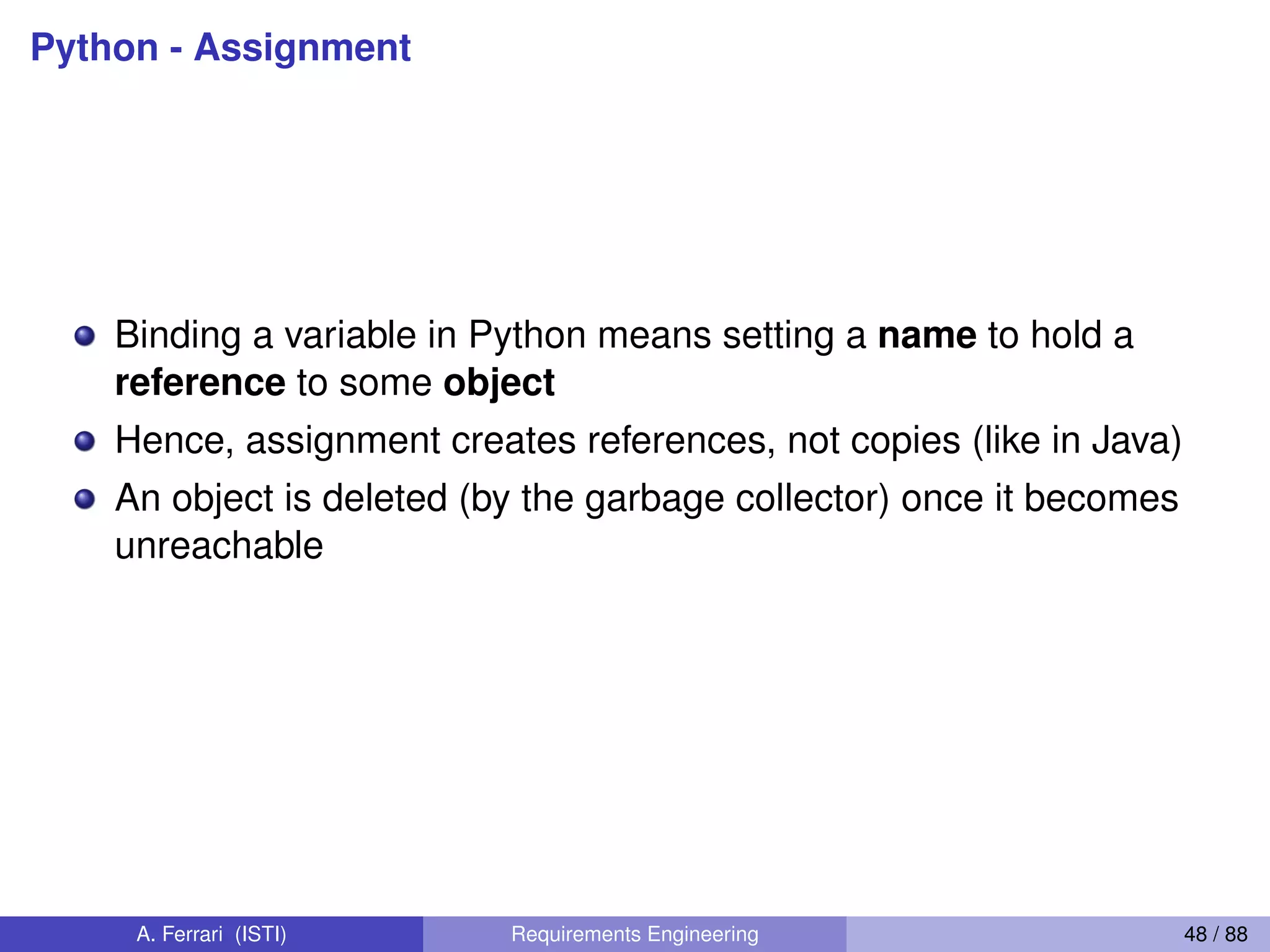Click the text '(by the garbage collector)'

pyautogui.click(x=675, y=499)
